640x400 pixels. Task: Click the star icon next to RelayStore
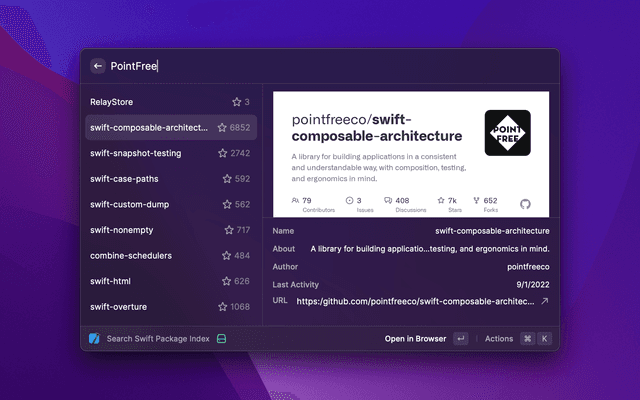pyautogui.click(x=237, y=102)
